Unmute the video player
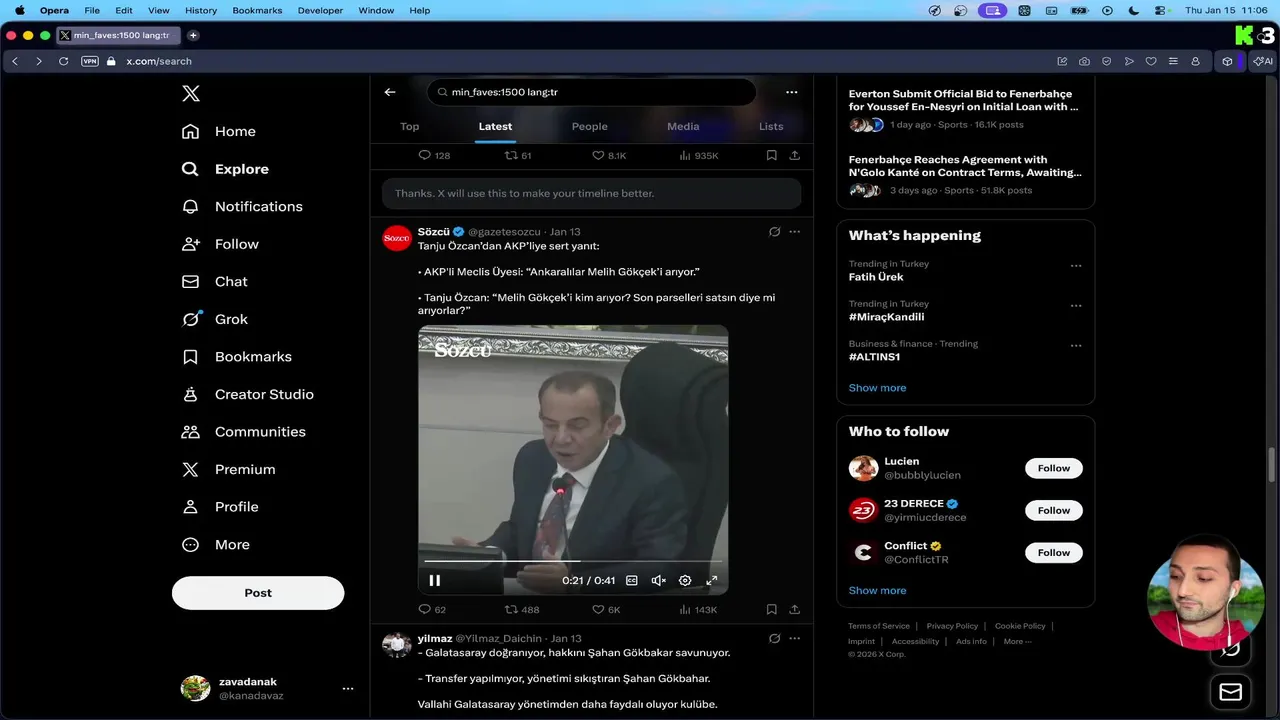The image size is (1280, 720). coord(658,580)
